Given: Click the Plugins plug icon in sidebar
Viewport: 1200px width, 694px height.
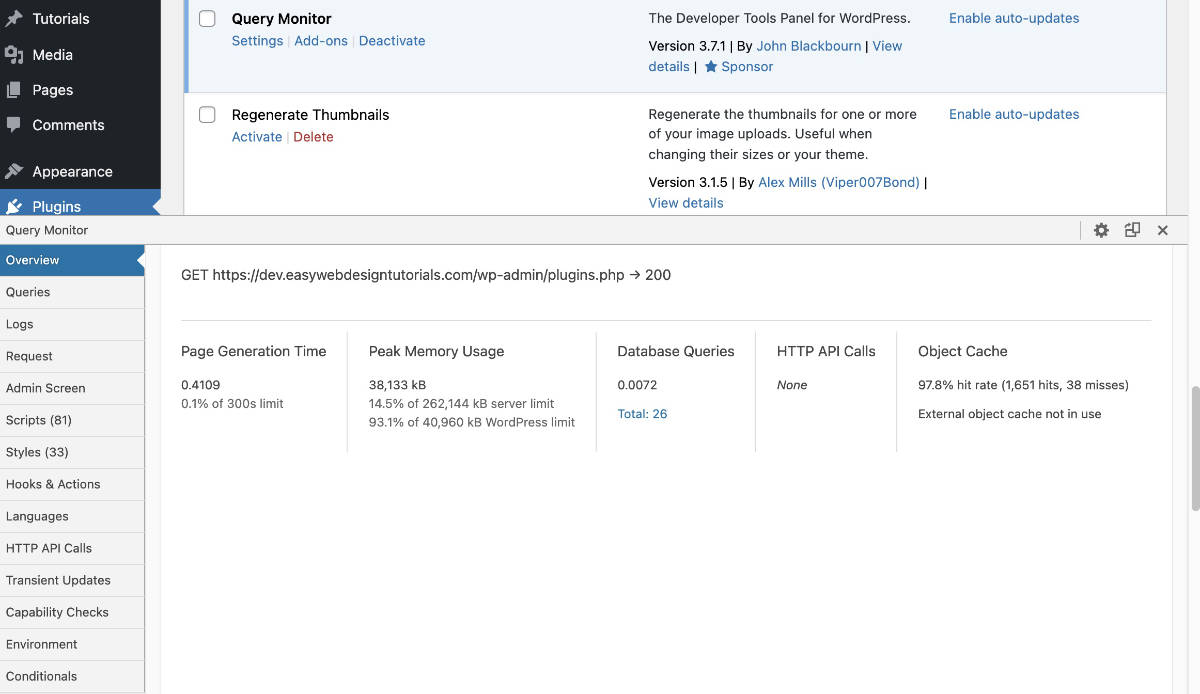Looking at the screenshot, I should (x=14, y=206).
